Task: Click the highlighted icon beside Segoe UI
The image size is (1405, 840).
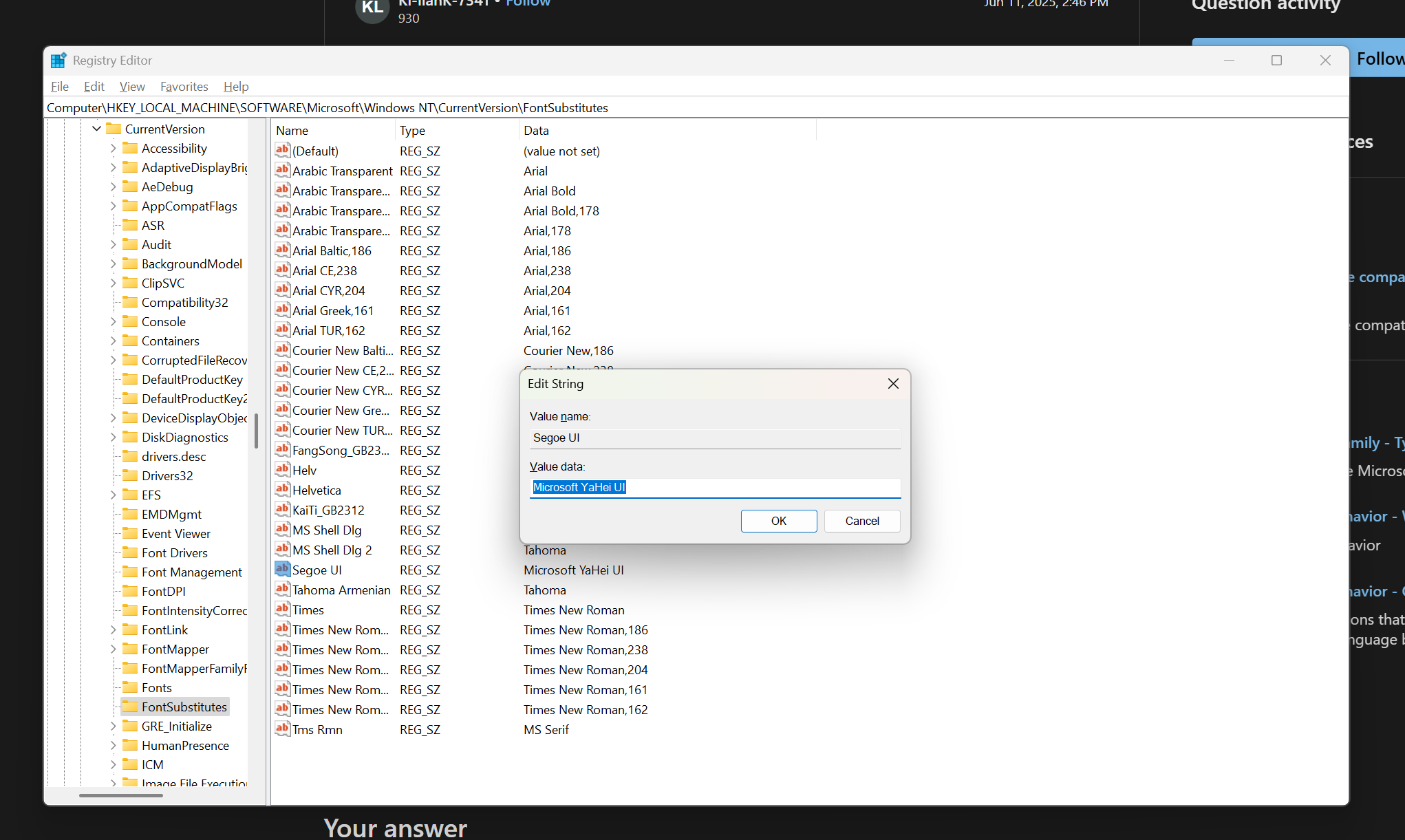Action: [x=282, y=570]
